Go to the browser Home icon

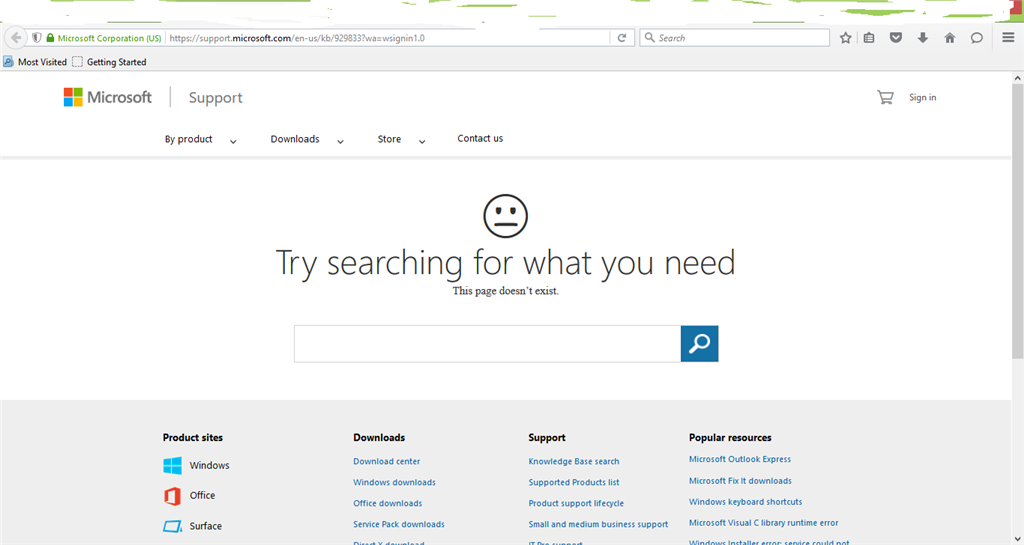(950, 38)
